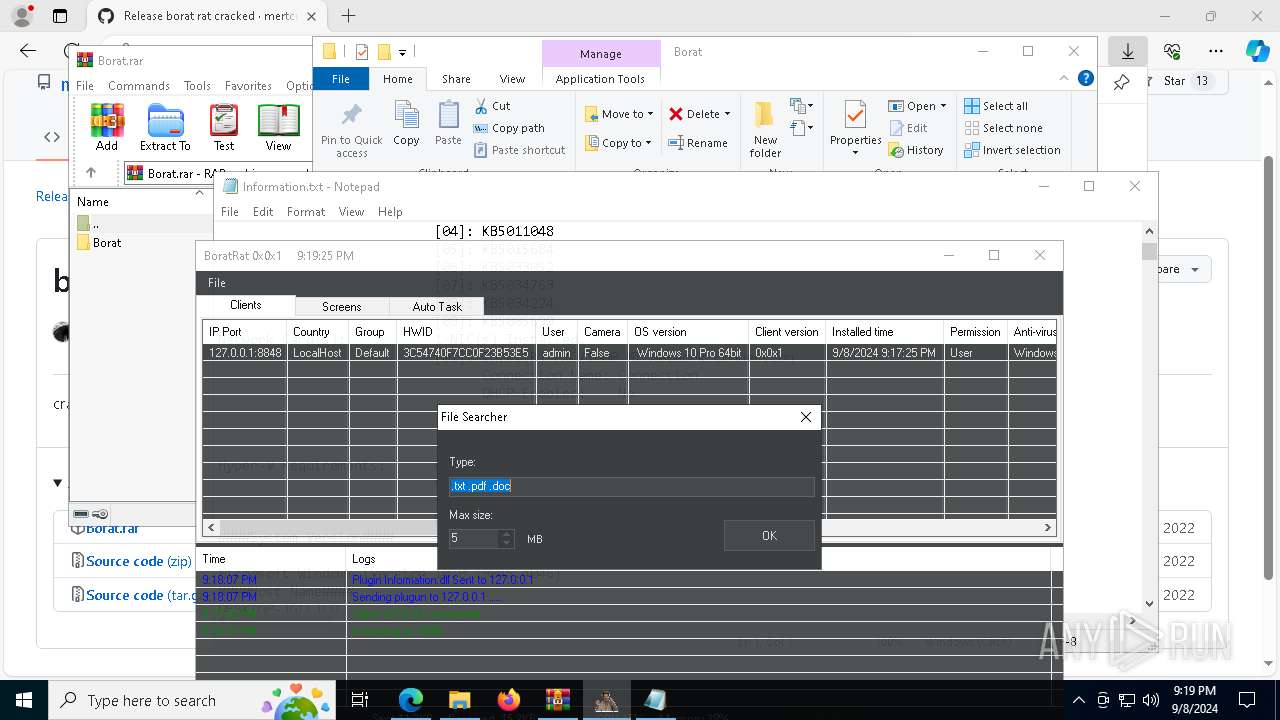Open Notepad's Edit menu
The image size is (1280, 720).
pos(263,212)
